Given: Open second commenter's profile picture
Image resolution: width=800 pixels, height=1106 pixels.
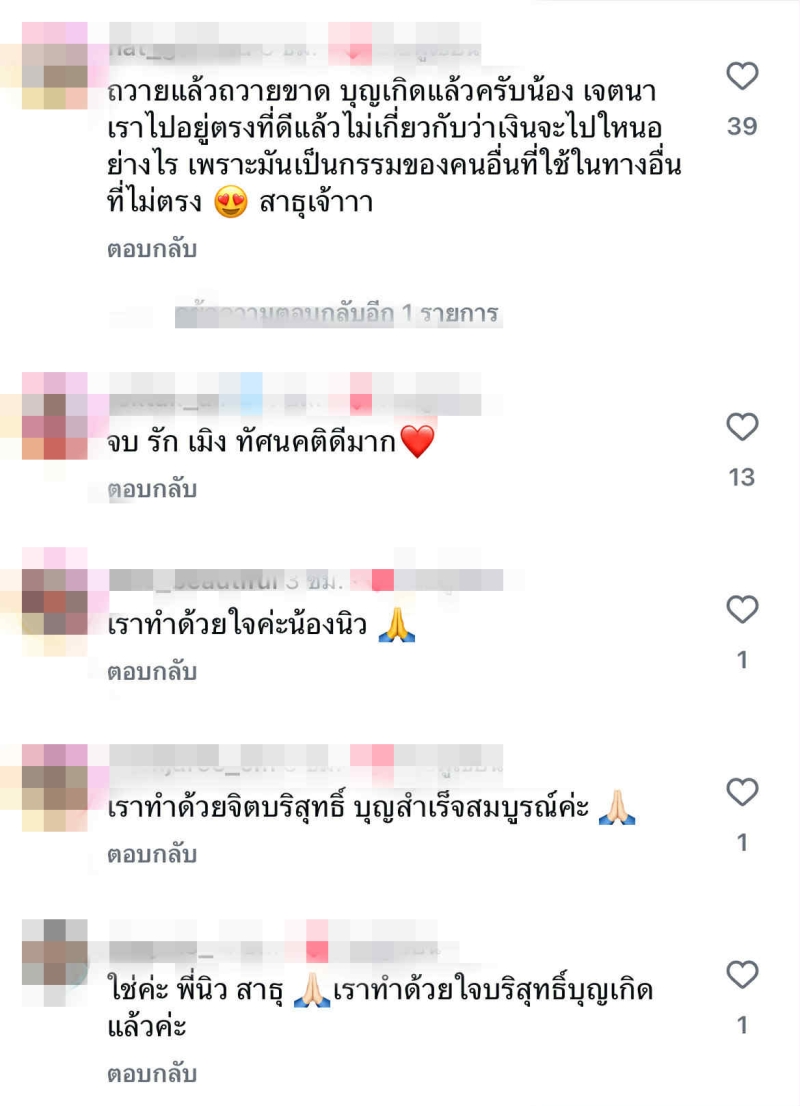Looking at the screenshot, I should [55, 416].
